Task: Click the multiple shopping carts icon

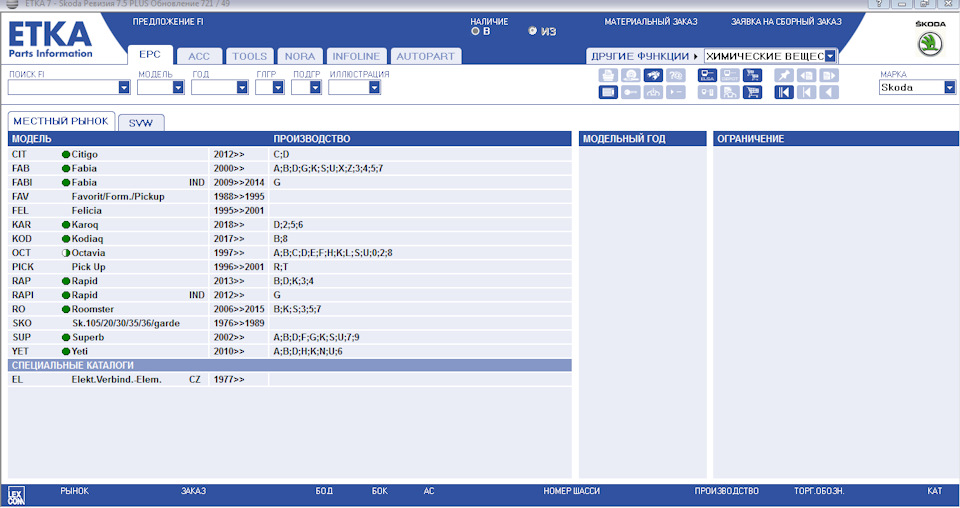Action: (752, 75)
